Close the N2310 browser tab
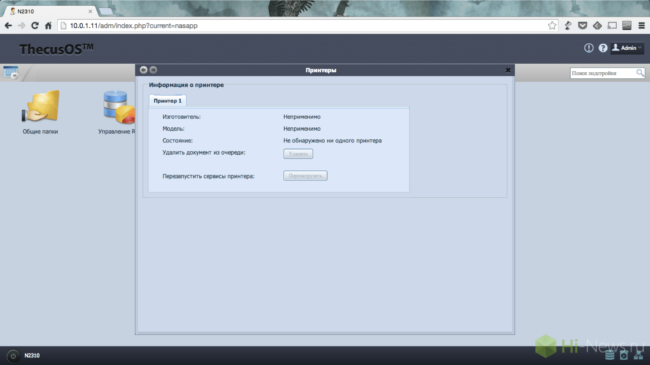Image resolution: width=650 pixels, height=365 pixels. tap(90, 11)
